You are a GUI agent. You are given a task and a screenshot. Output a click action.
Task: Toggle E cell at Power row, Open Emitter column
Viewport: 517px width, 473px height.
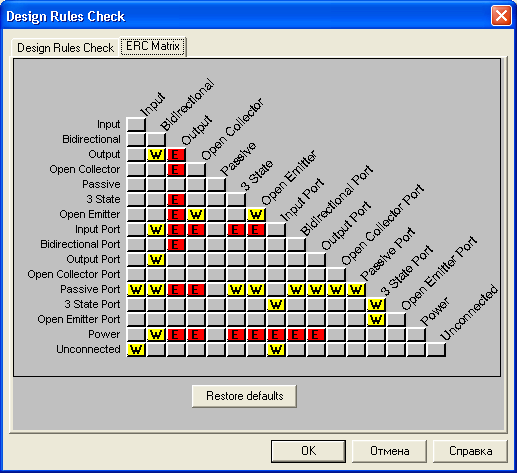tap(256, 334)
